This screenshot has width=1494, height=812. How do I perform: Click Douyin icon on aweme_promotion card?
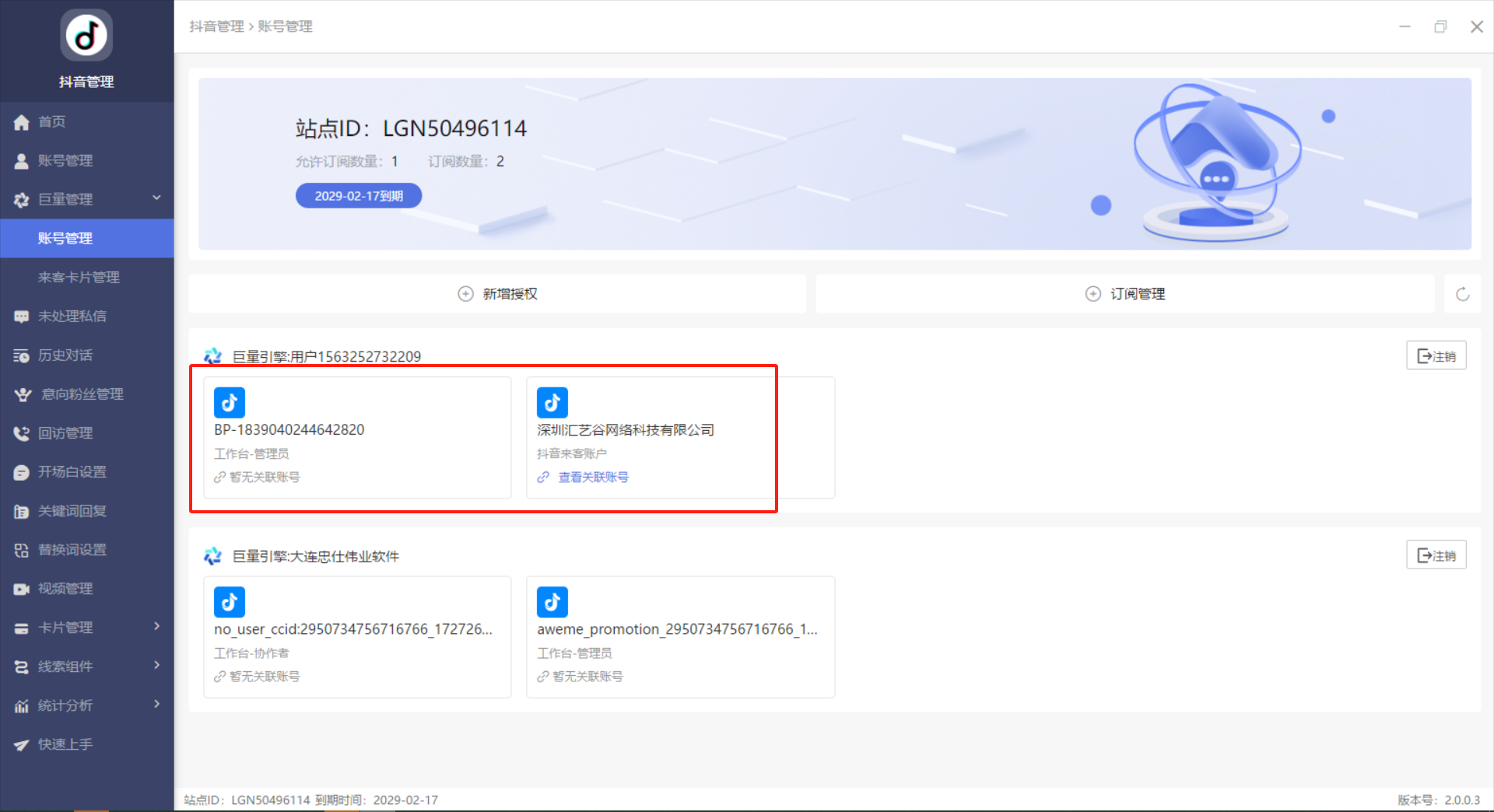[552, 602]
